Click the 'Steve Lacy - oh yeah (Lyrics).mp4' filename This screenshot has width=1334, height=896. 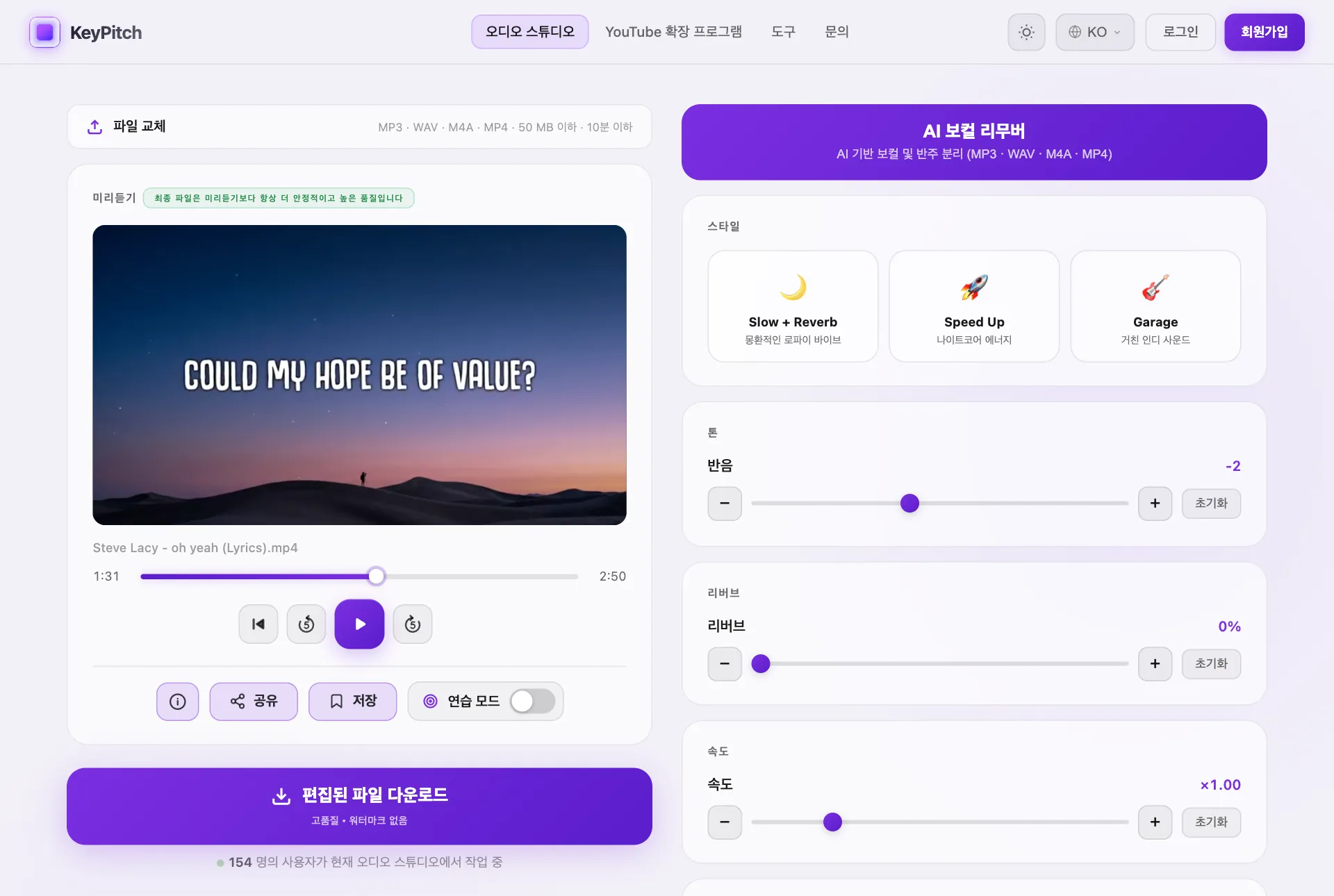pos(195,548)
